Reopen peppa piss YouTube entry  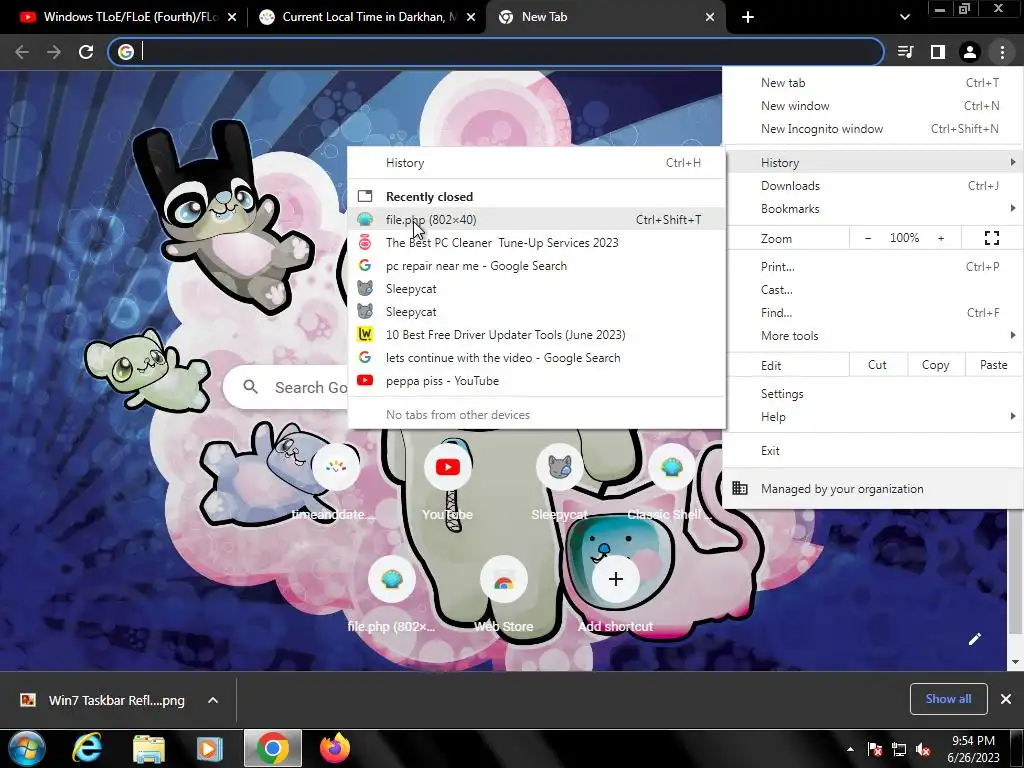point(536,381)
